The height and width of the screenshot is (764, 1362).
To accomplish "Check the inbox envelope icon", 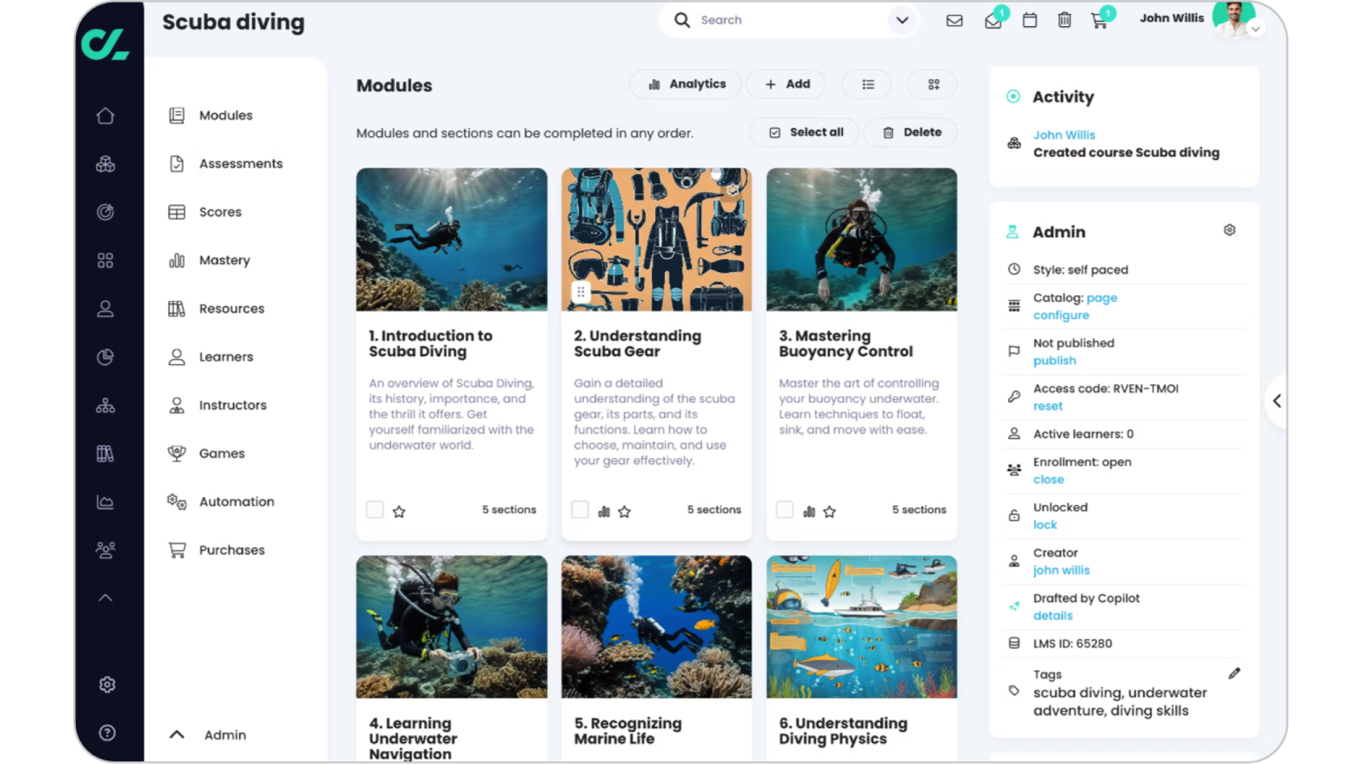I will (x=955, y=19).
